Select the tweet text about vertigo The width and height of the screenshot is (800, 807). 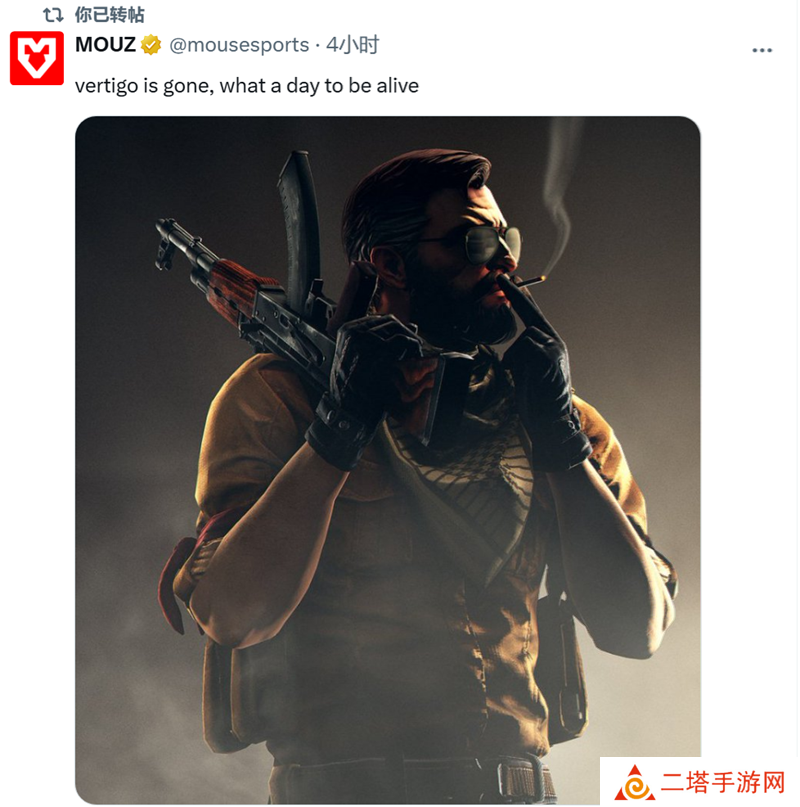pyautogui.click(x=247, y=86)
